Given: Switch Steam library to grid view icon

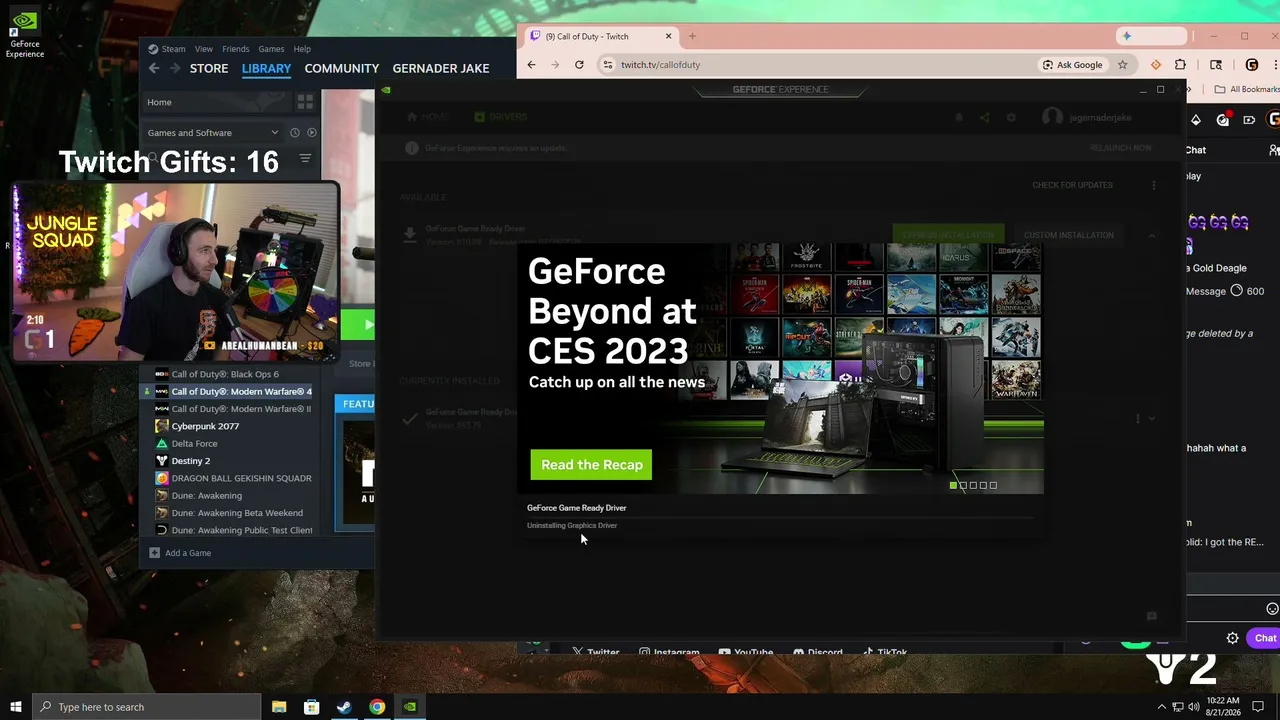Looking at the screenshot, I should point(305,102).
